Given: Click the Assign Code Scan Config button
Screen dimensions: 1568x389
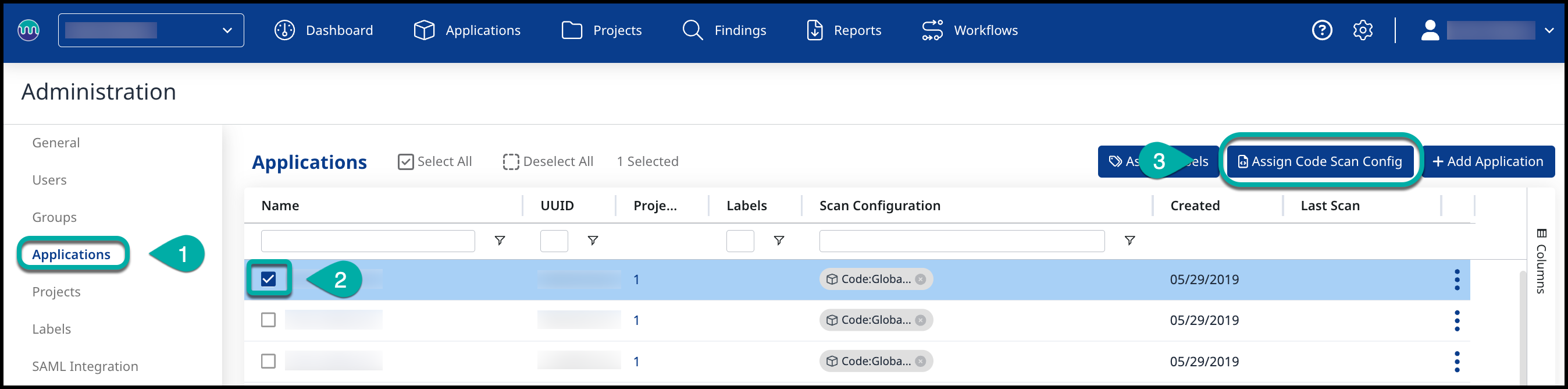Looking at the screenshot, I should [1320, 161].
